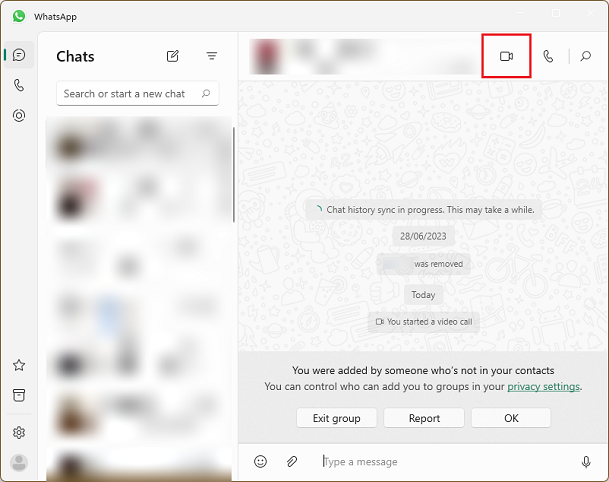Click the 'You started a video call' message

[x=424, y=322]
